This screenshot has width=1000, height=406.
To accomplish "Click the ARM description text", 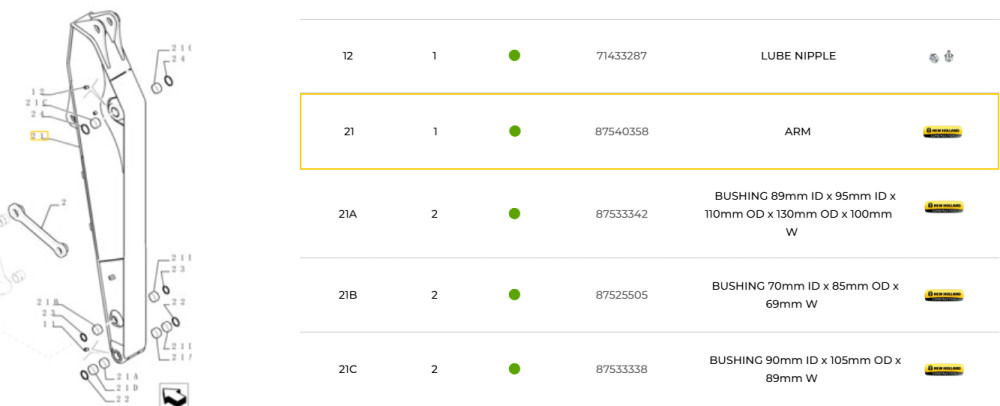I will (798, 131).
